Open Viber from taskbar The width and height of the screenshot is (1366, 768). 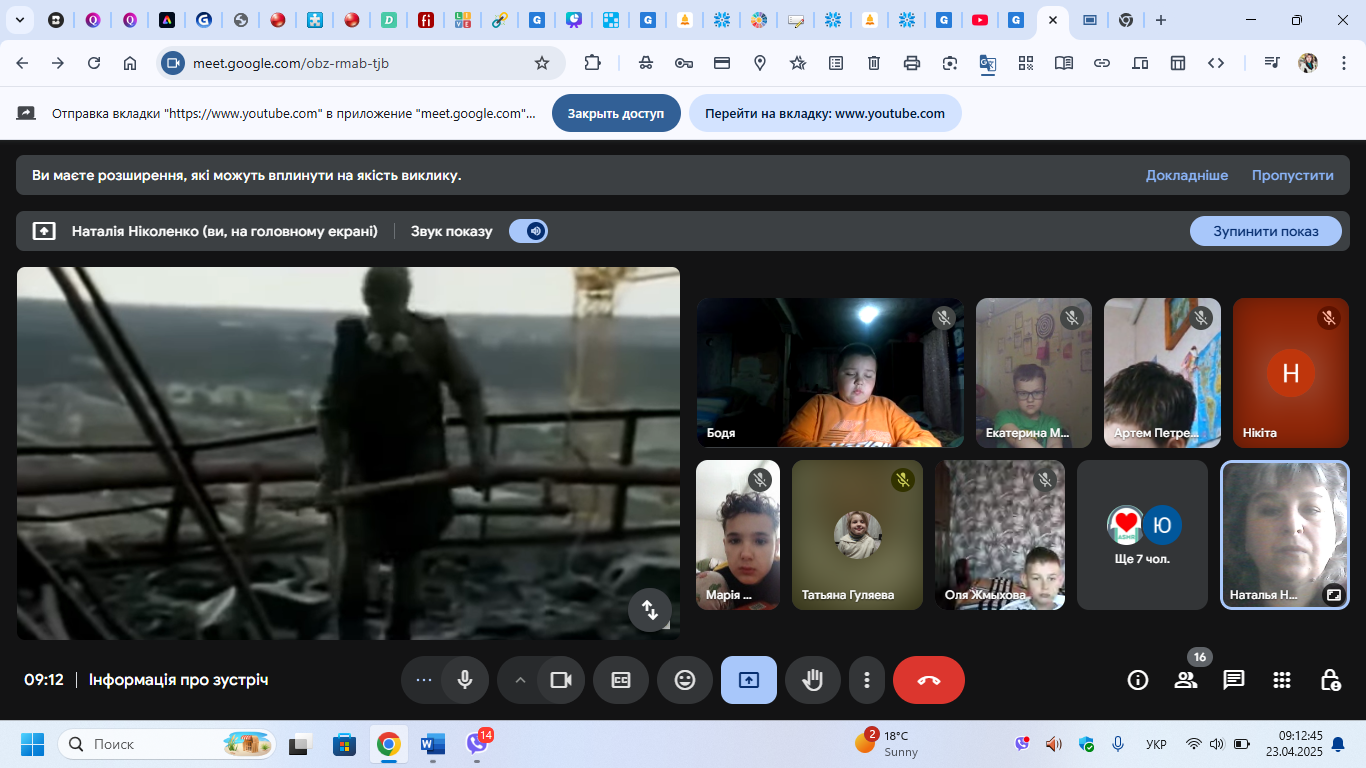pyautogui.click(x=478, y=744)
